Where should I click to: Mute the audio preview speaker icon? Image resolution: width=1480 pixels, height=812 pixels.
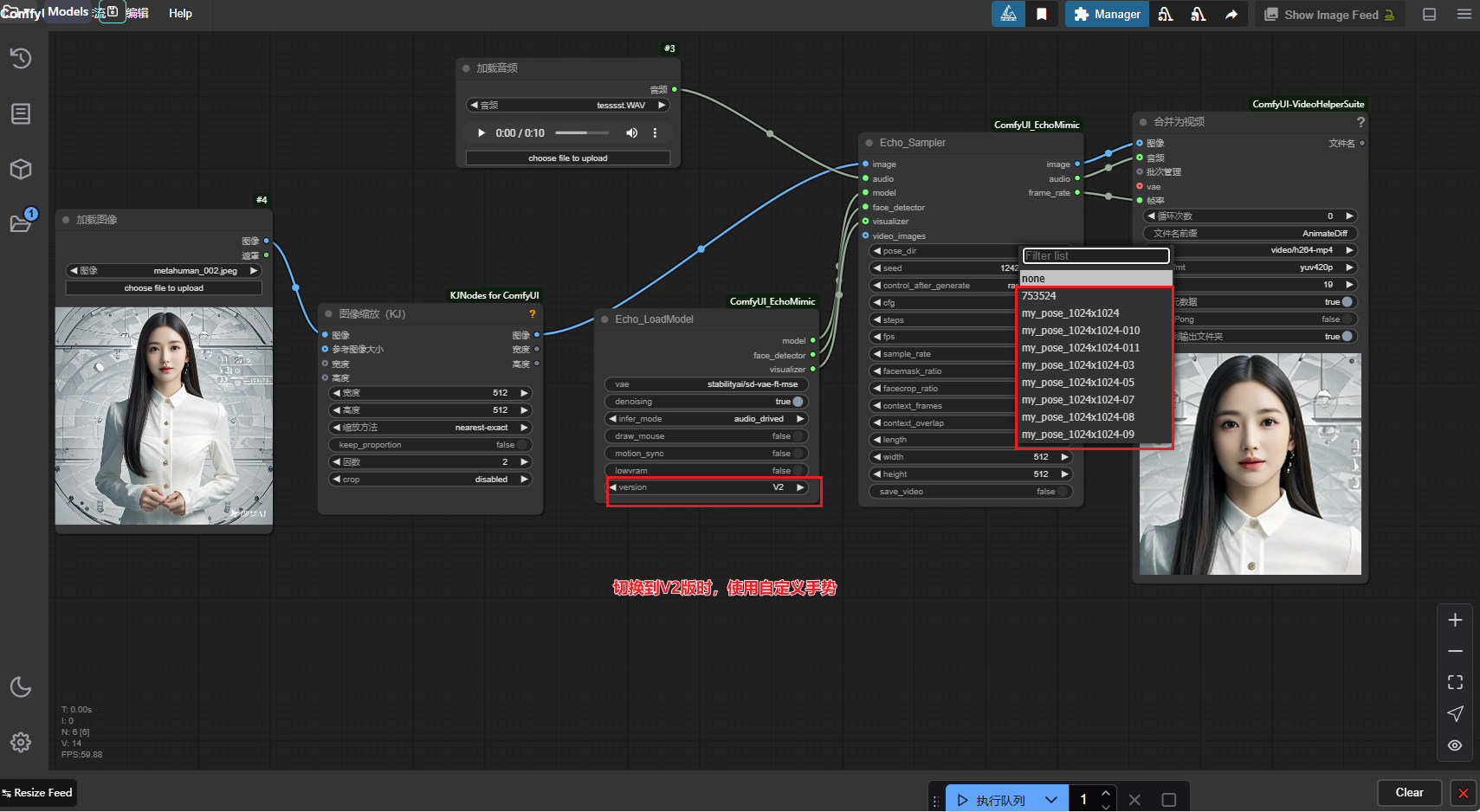coord(631,133)
